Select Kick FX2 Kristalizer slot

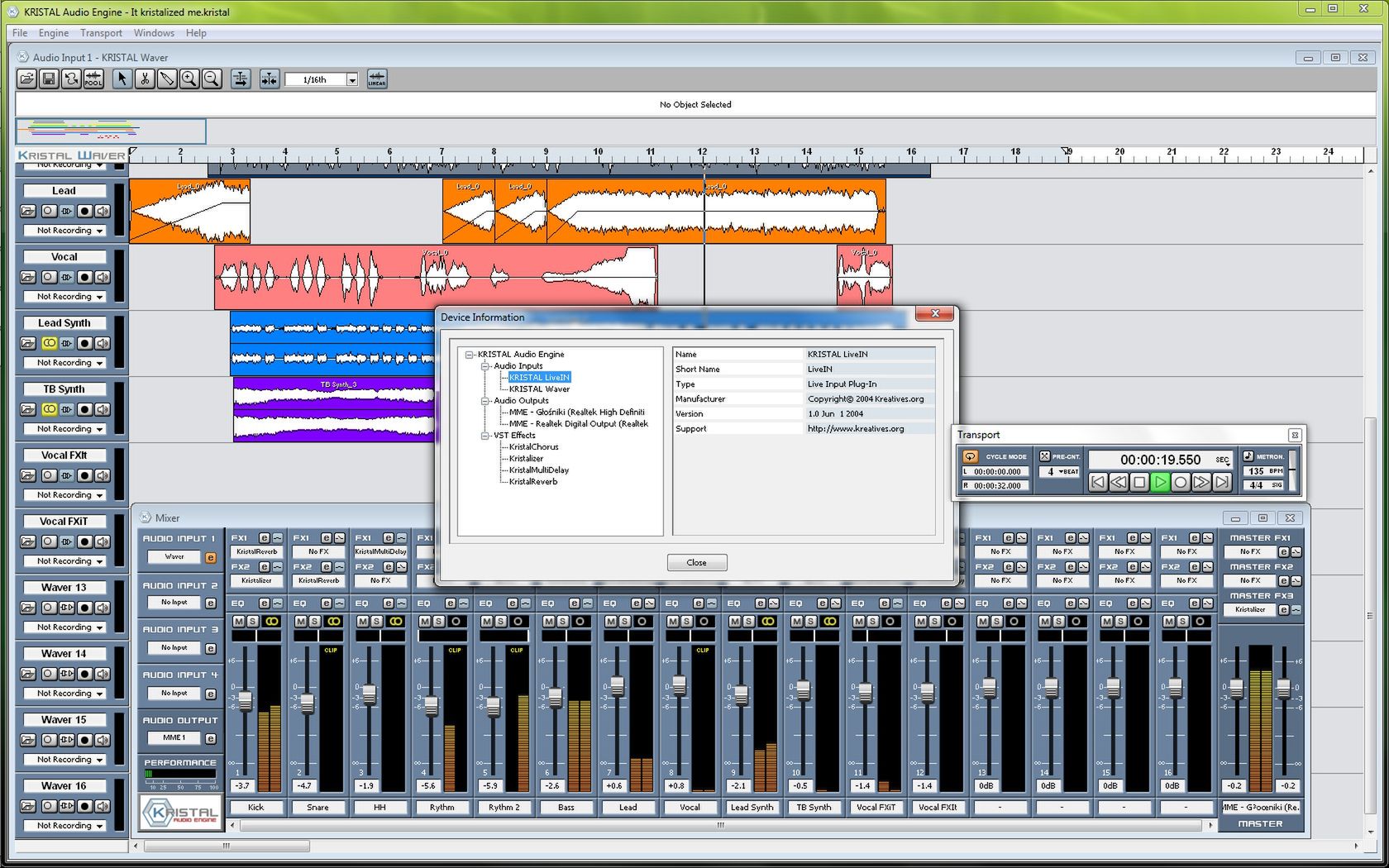click(256, 580)
